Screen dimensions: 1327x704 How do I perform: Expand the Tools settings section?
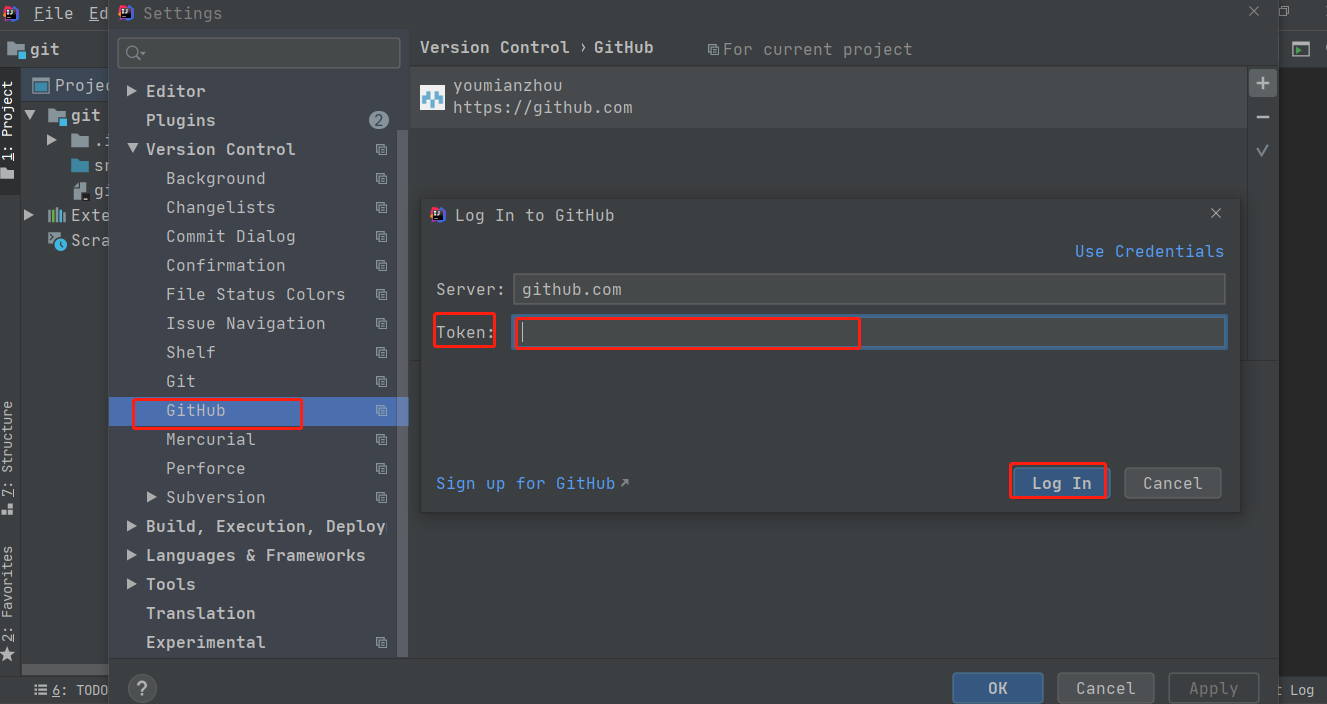(x=132, y=584)
